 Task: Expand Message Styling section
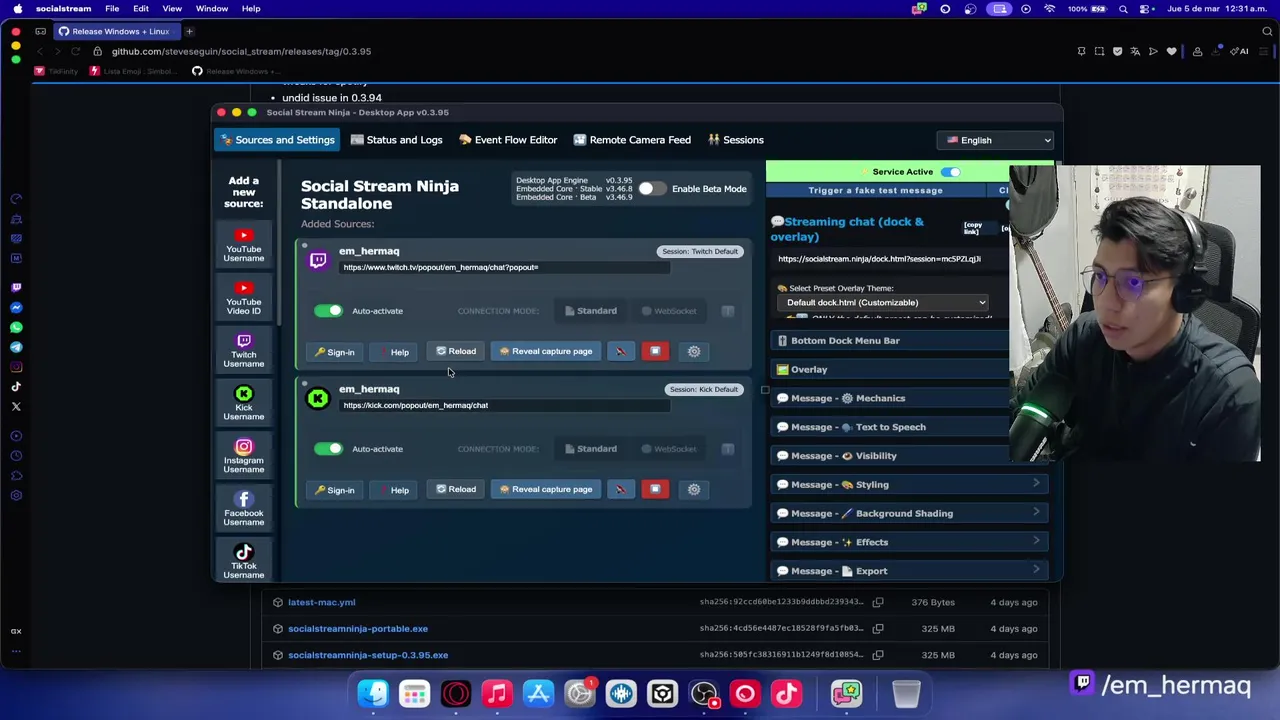910,485
